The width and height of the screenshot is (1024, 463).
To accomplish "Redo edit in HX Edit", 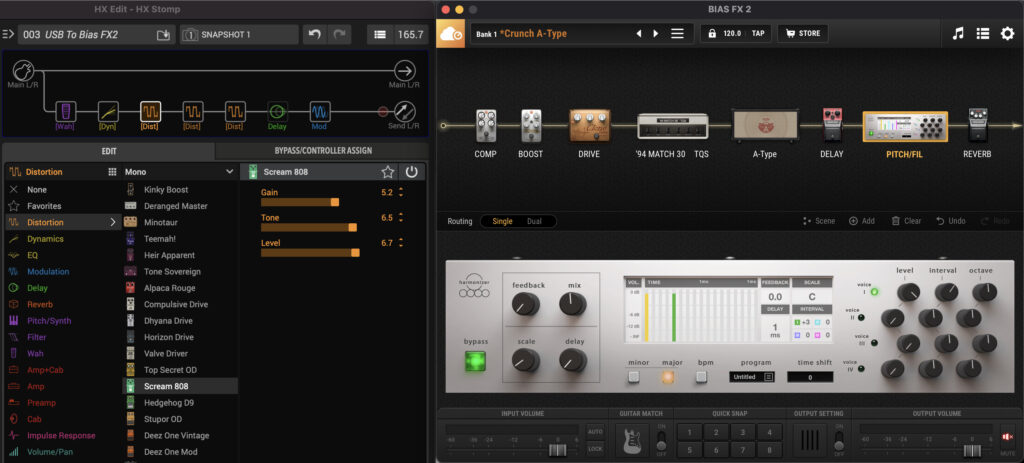I will (x=340, y=35).
